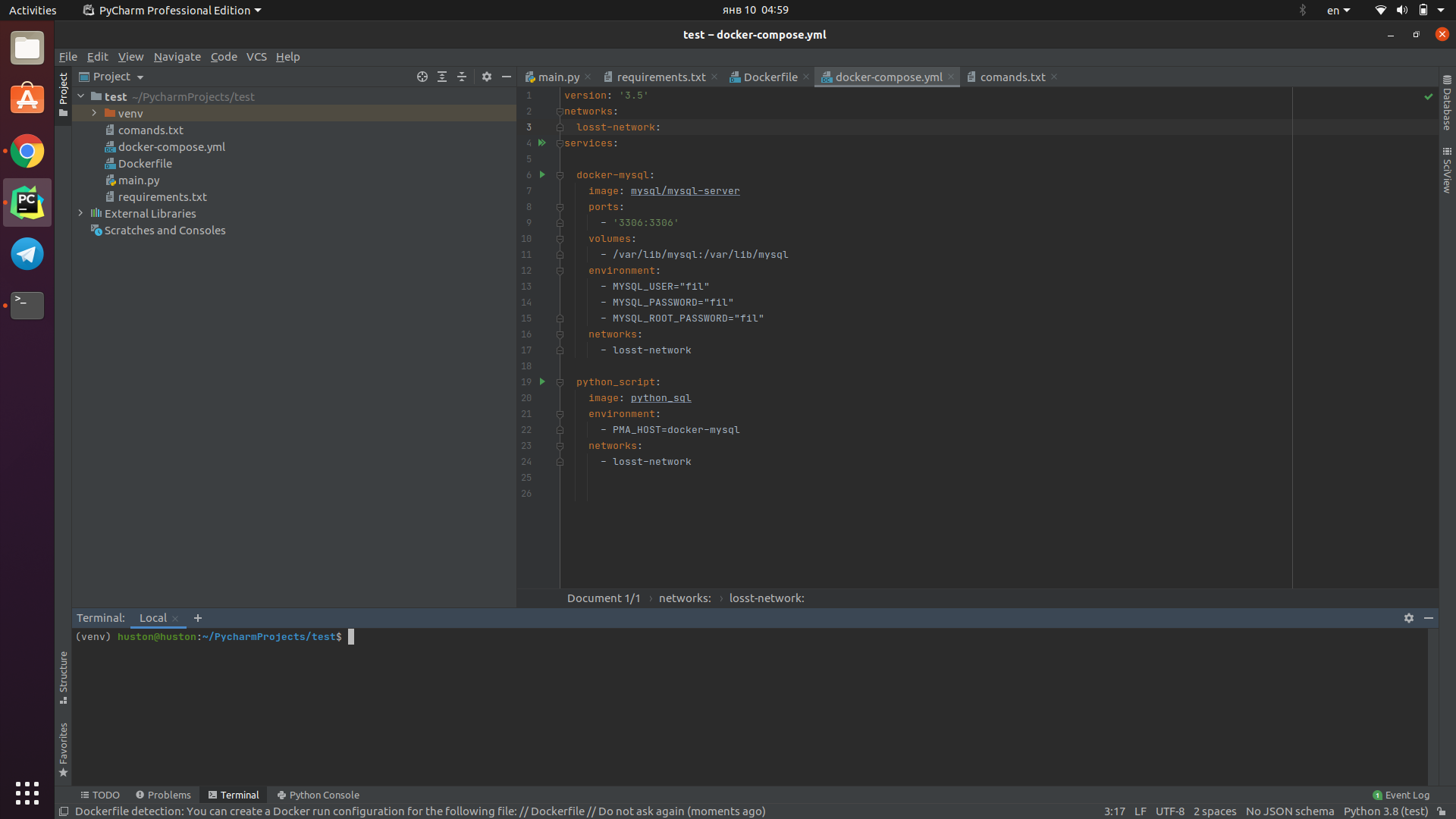Image resolution: width=1456 pixels, height=819 pixels.
Task: Open Terminal settings gear icon
Action: pyautogui.click(x=1409, y=618)
